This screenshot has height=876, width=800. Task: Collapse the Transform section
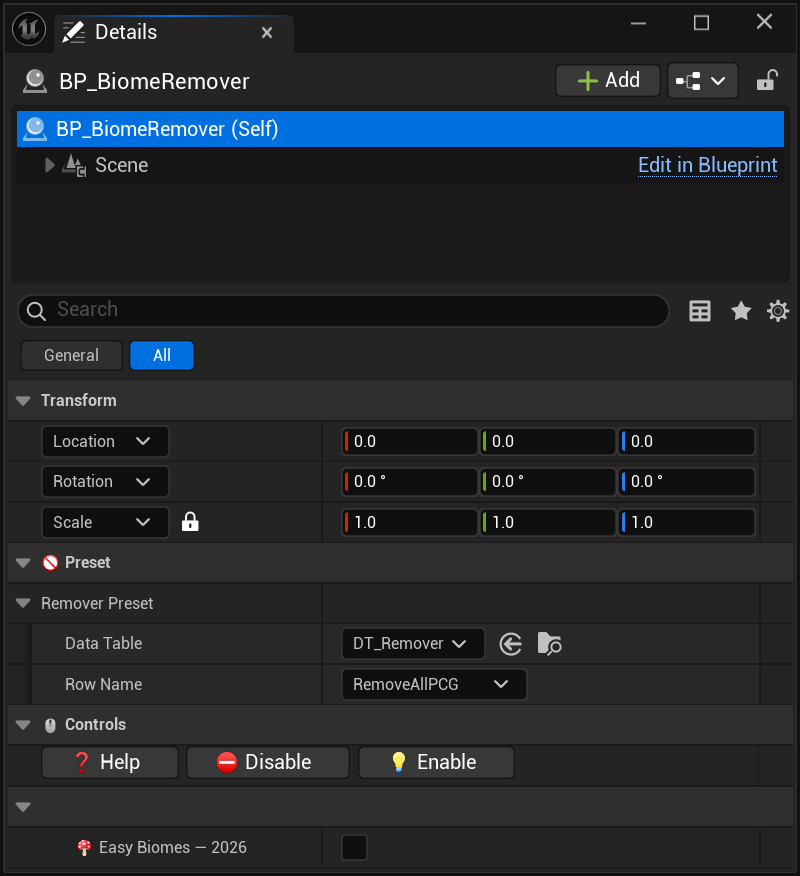(23, 401)
